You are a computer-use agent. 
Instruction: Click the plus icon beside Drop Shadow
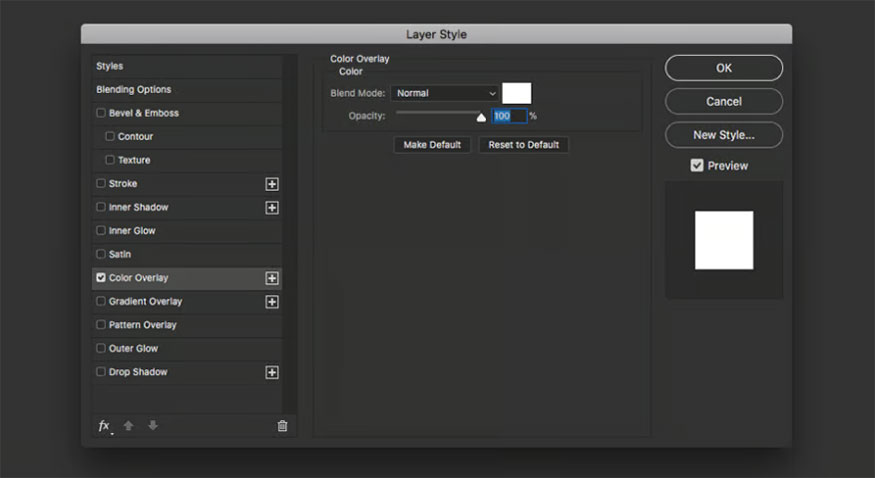point(271,372)
